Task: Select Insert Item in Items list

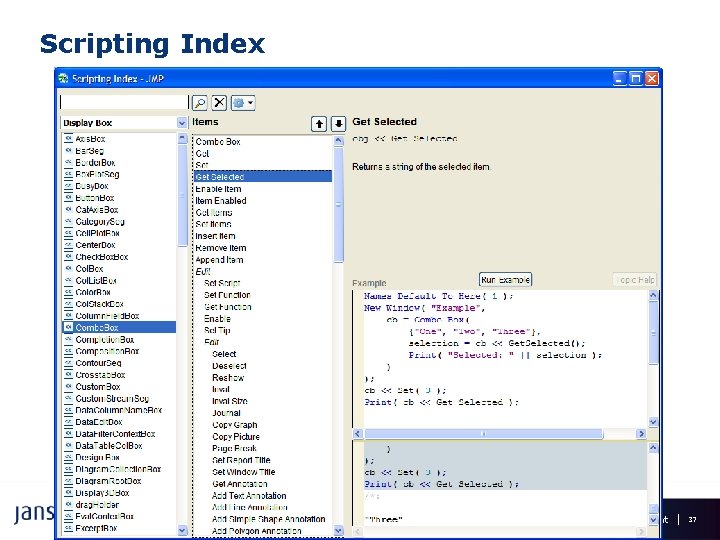Action: [x=215, y=236]
